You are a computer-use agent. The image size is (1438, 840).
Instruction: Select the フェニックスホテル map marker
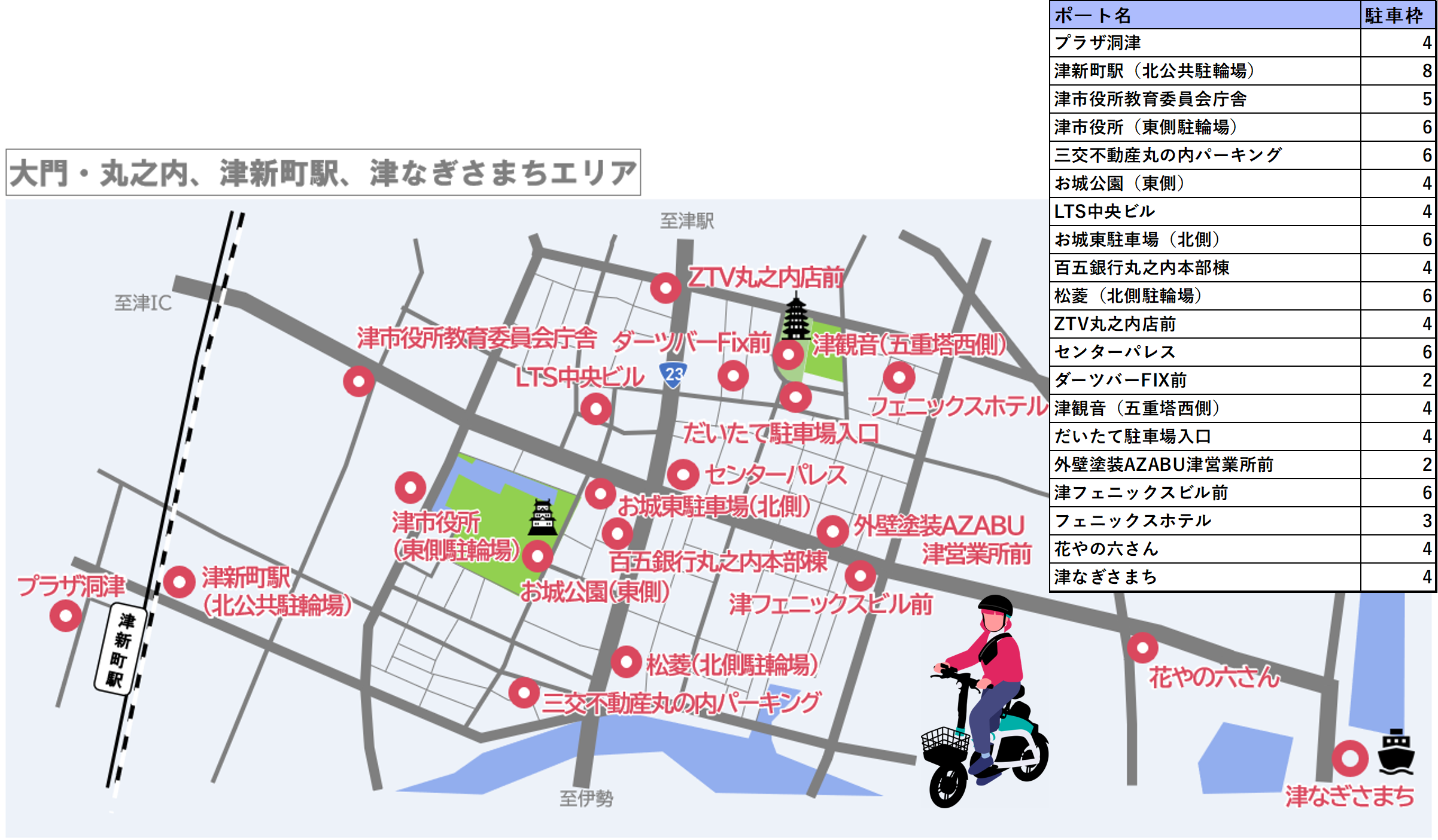pyautogui.click(x=899, y=378)
